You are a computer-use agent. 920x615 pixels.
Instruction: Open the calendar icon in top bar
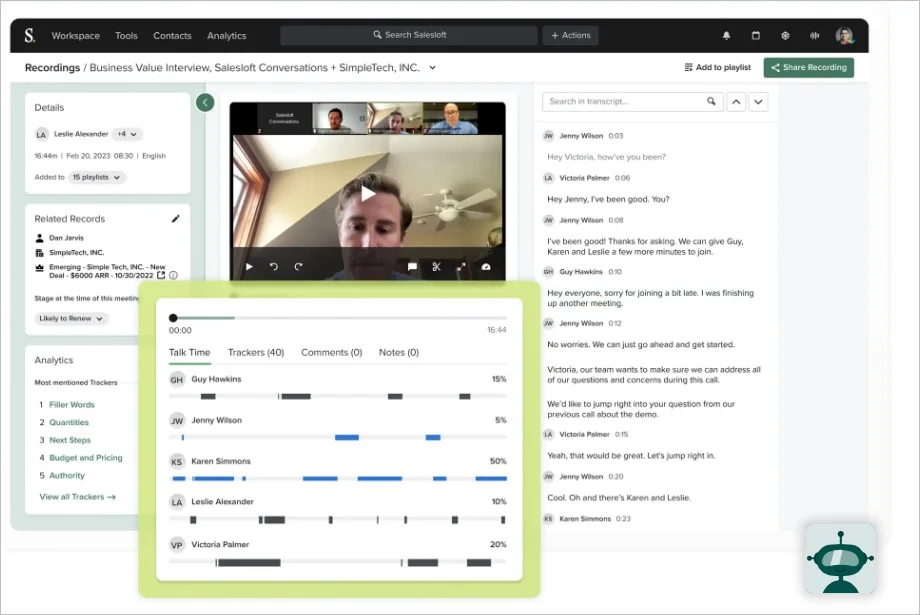[x=756, y=36]
